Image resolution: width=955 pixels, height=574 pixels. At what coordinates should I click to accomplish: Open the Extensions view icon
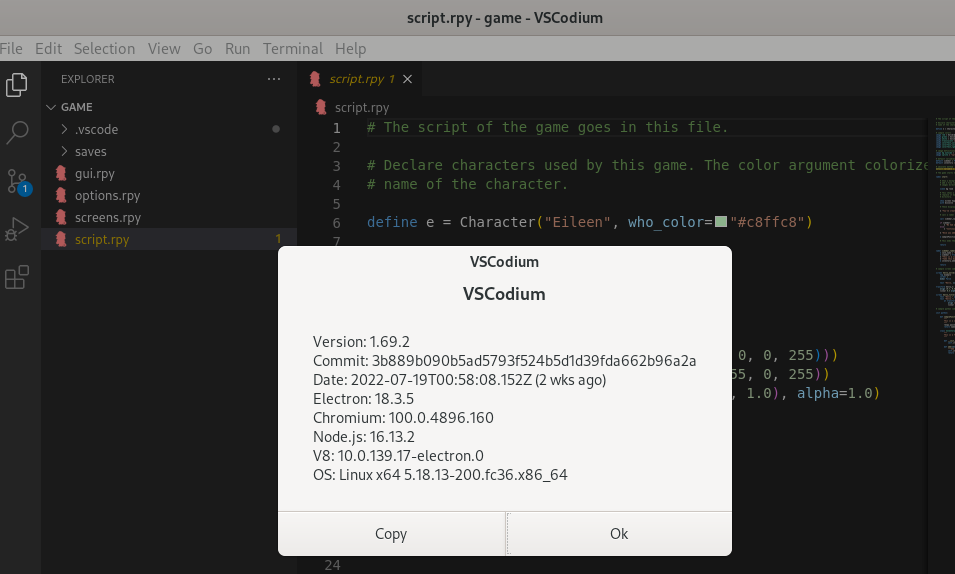click(x=16, y=277)
